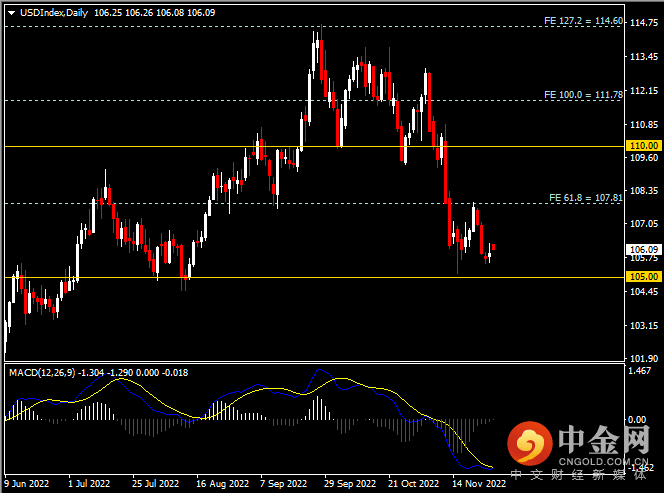The image size is (664, 493).
Task: Click the 1 Jul 2022 date label
Action: pyautogui.click(x=89, y=482)
